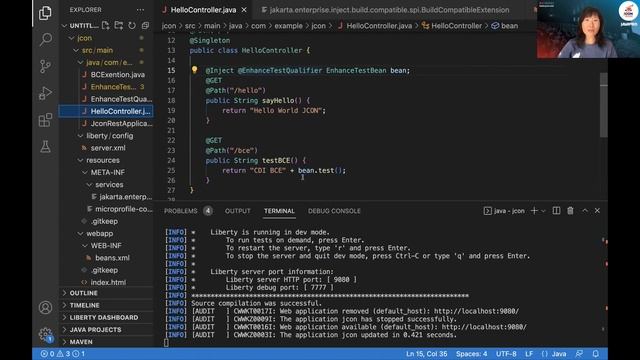640x360 pixels.
Task: Collapse the webapp folder
Action: 80,233
